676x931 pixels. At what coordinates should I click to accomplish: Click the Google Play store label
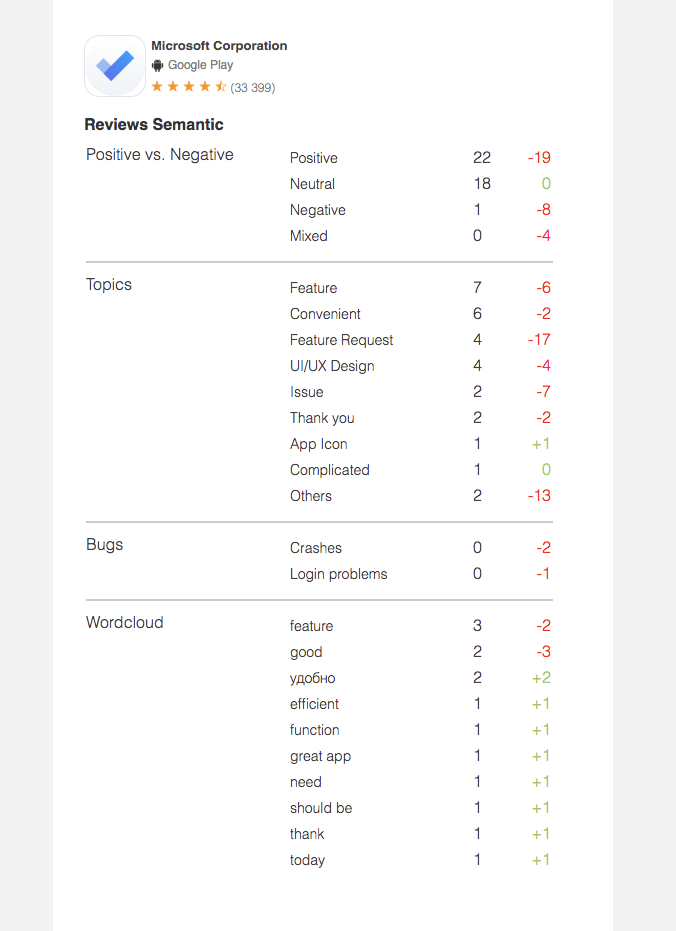coord(200,65)
